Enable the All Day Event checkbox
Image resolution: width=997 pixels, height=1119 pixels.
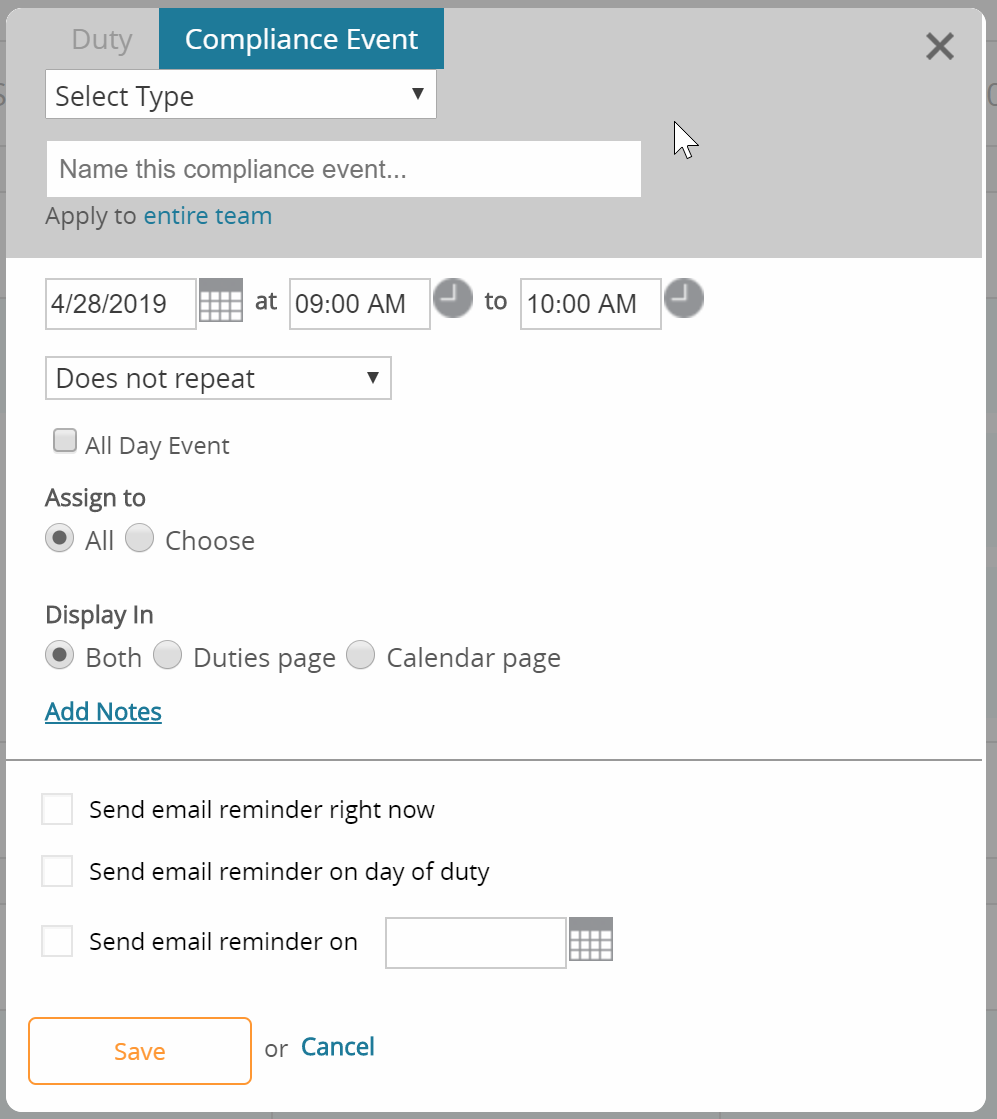[x=65, y=440]
